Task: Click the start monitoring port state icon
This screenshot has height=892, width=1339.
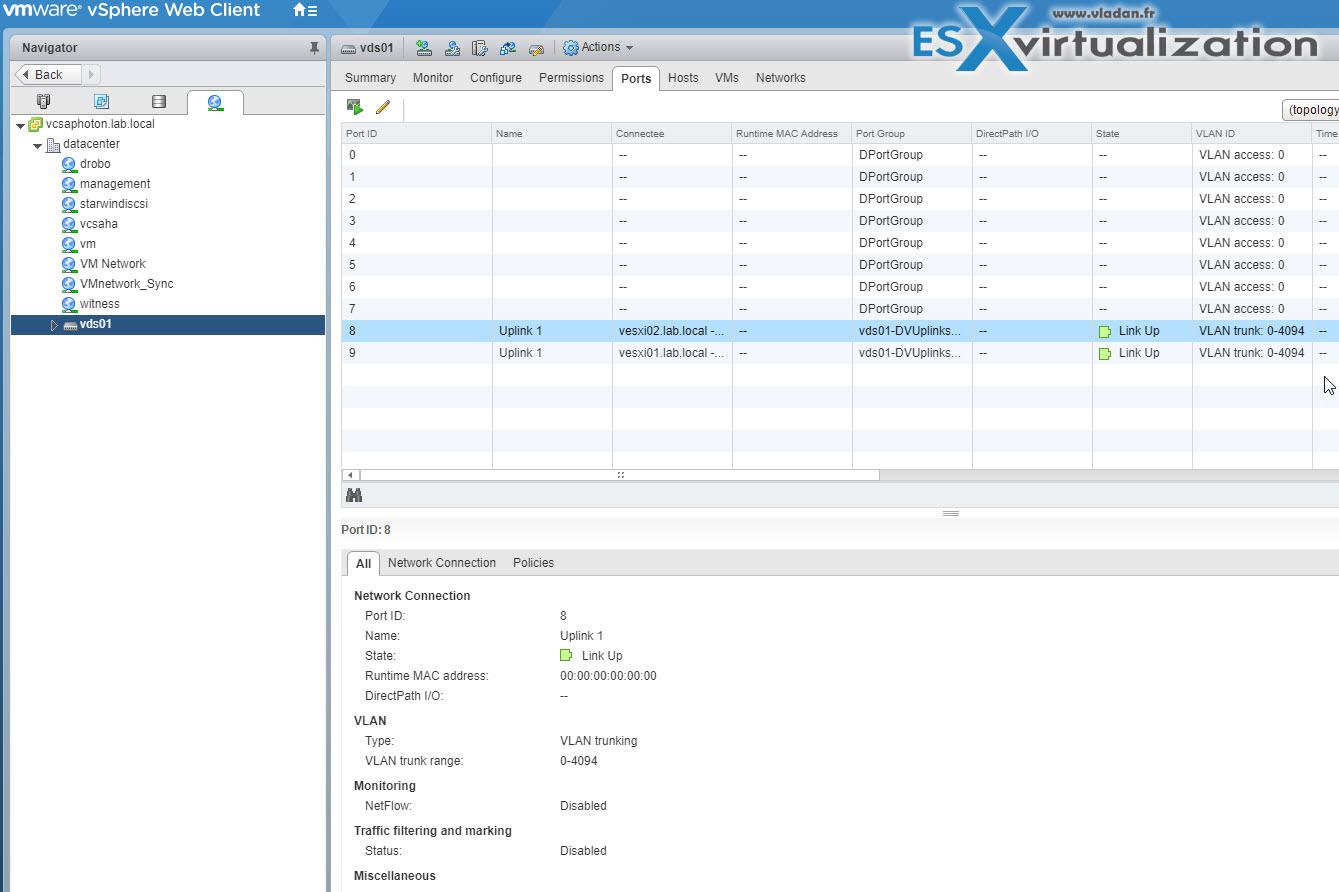Action: point(355,107)
